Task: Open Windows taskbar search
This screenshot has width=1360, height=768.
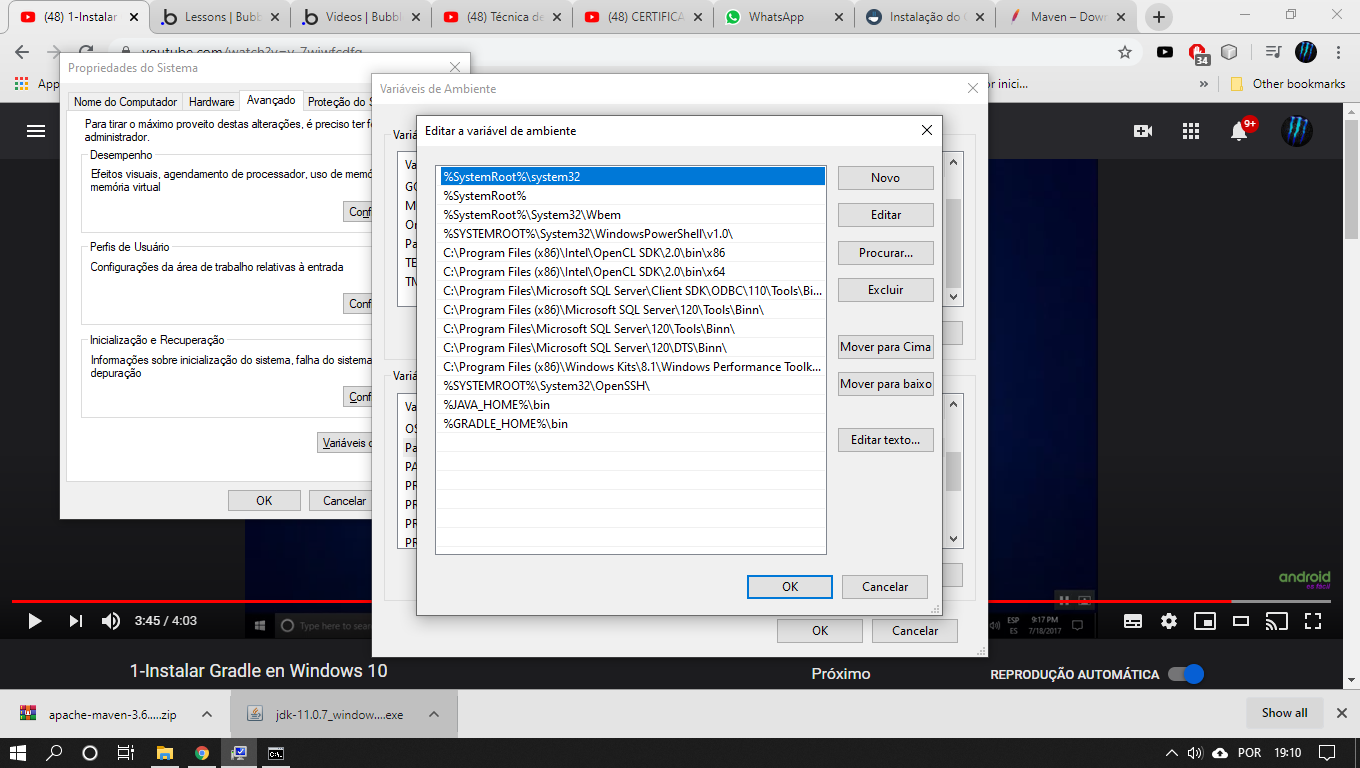Action: tap(55, 752)
